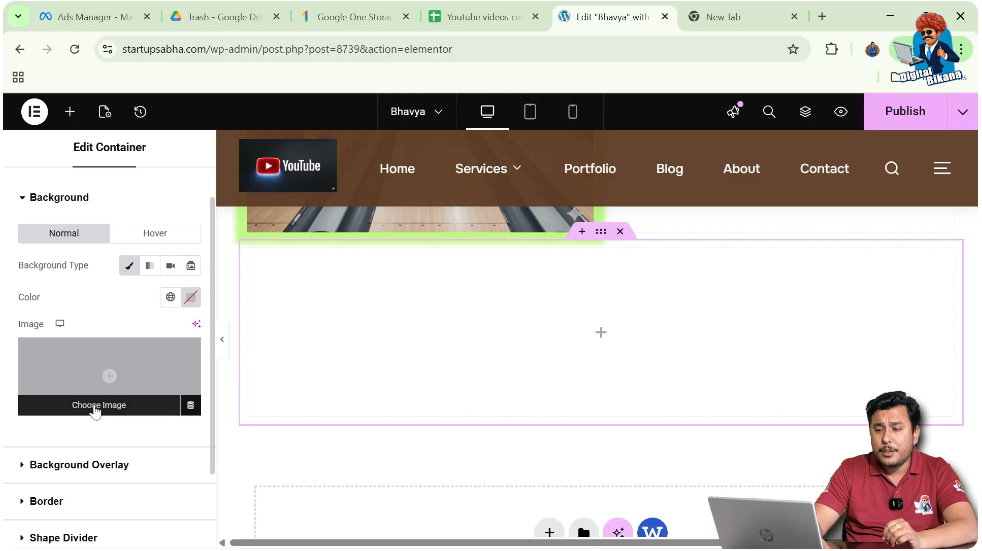Preview changes with the eye icon

[841, 112]
